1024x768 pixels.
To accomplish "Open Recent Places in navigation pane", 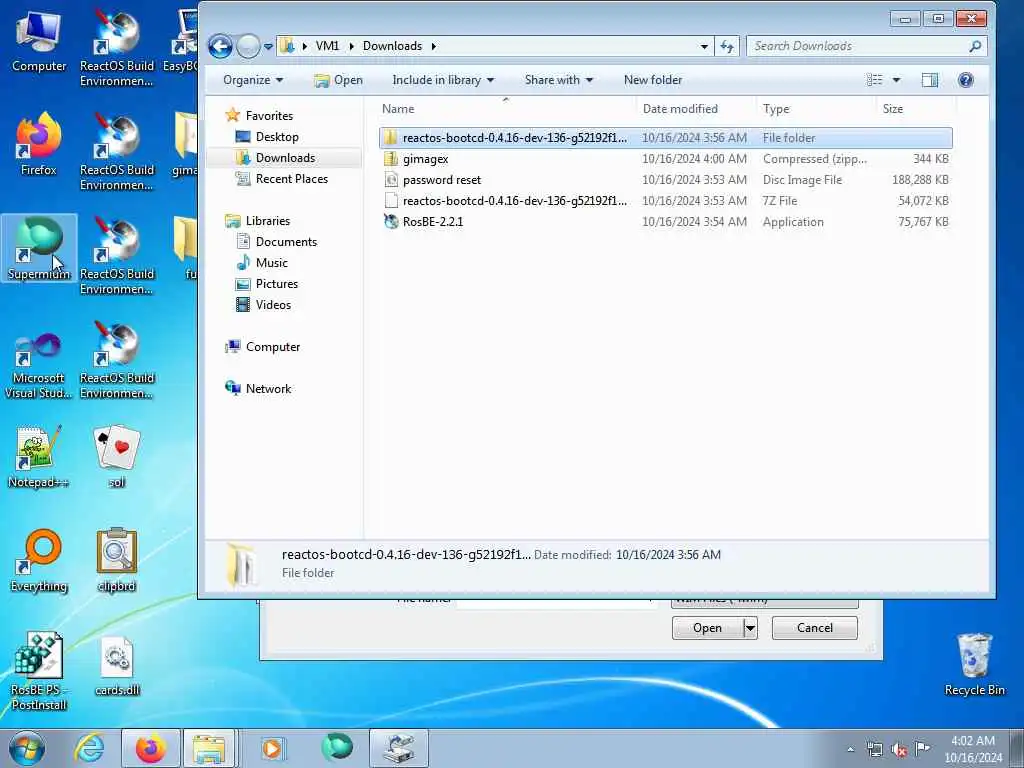I will (291, 178).
